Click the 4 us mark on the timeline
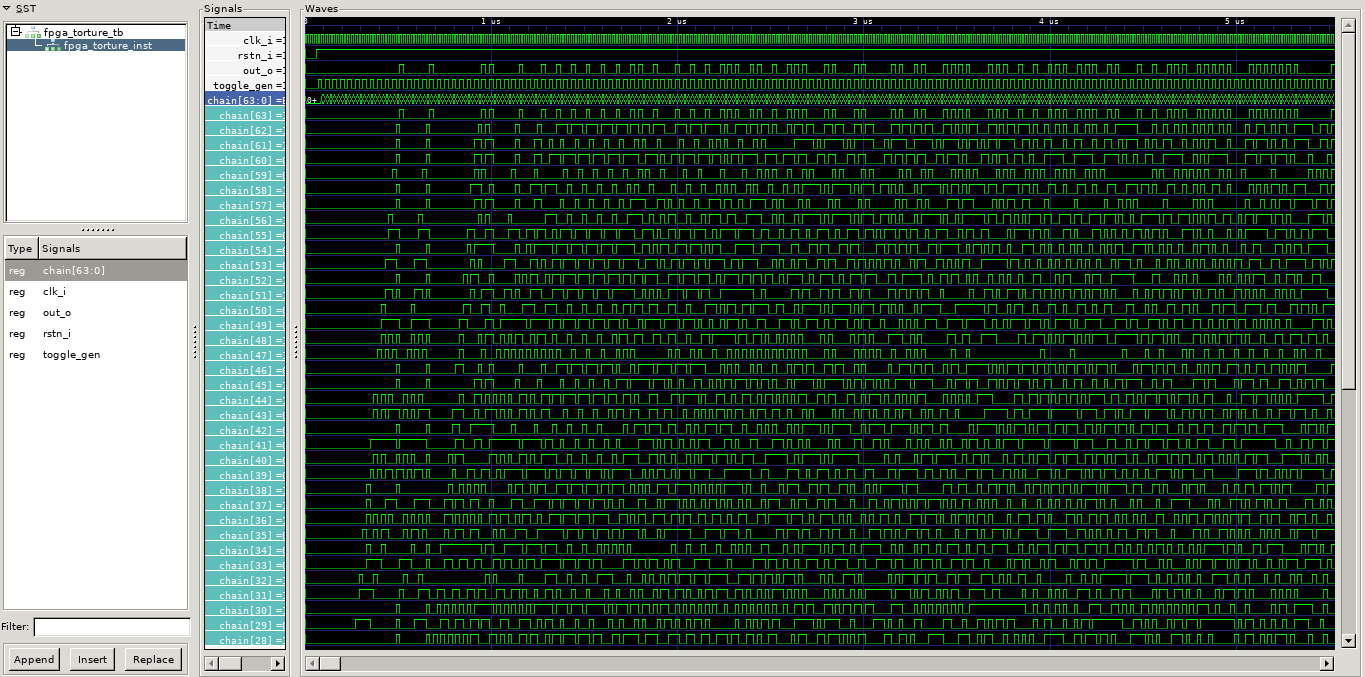The height and width of the screenshot is (677, 1365). tap(1049, 22)
